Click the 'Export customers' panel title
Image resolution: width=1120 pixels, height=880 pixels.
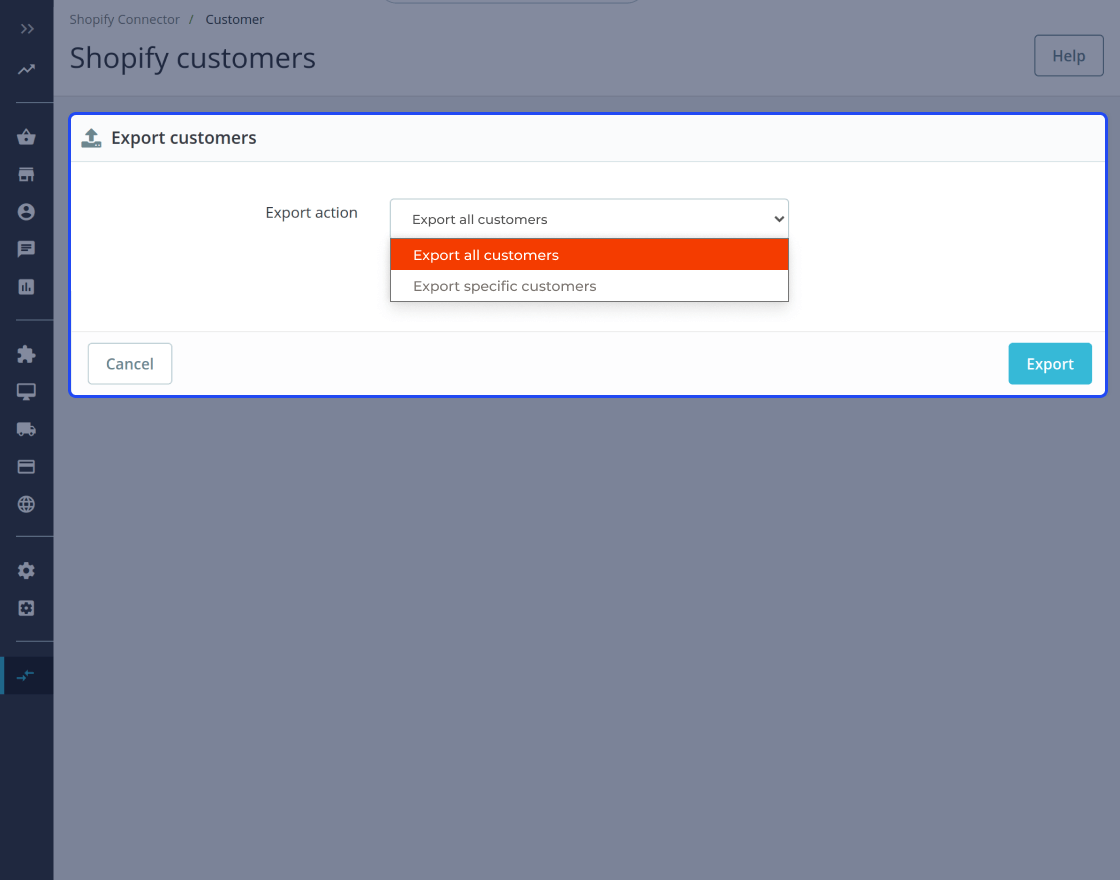[x=184, y=138]
